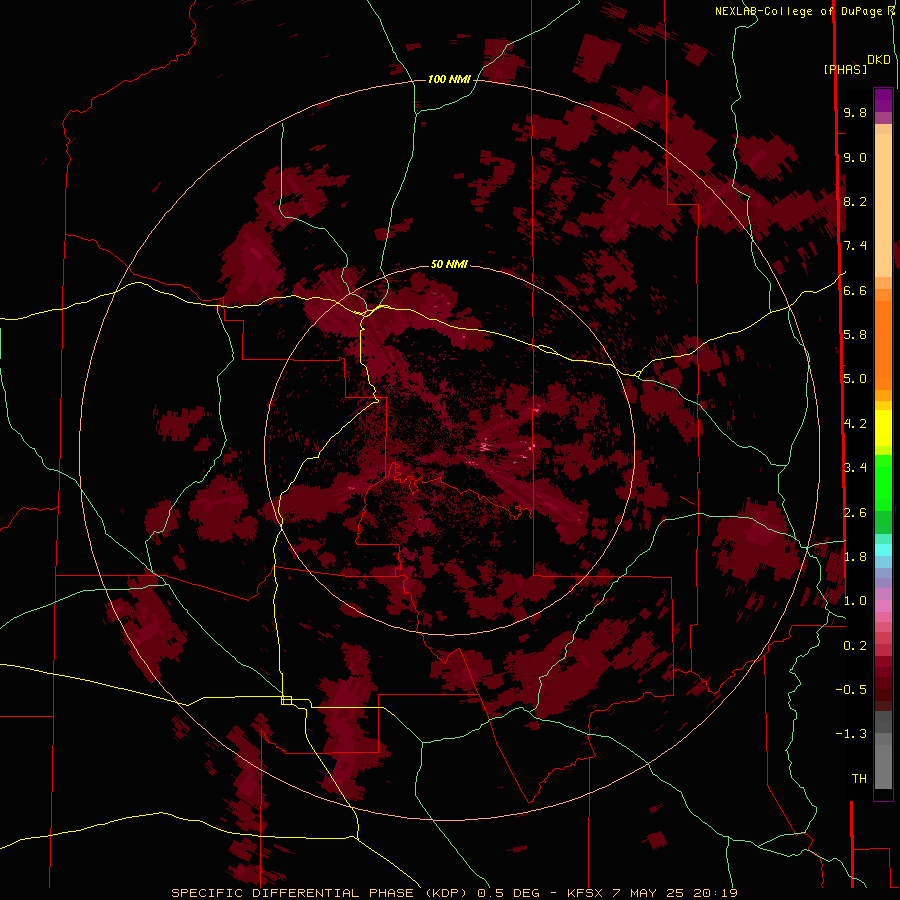This screenshot has height=900, width=900.
Task: Click the 100 NMI range ring label
Action: pyautogui.click(x=449, y=79)
